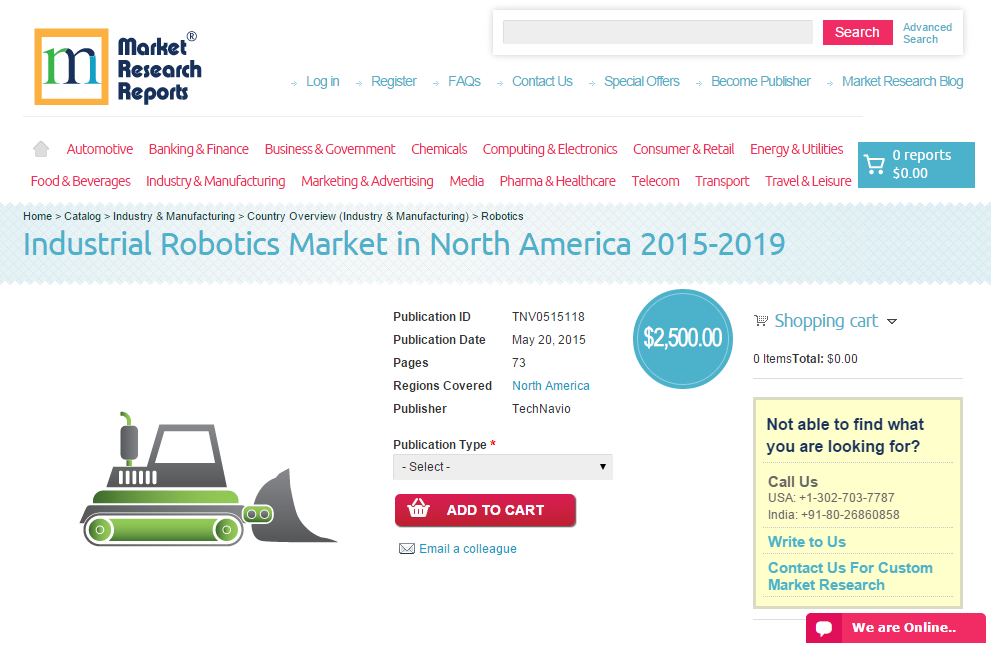Open the Log in page
Image resolution: width=991 pixels, height=646 pixels.
pyautogui.click(x=322, y=81)
